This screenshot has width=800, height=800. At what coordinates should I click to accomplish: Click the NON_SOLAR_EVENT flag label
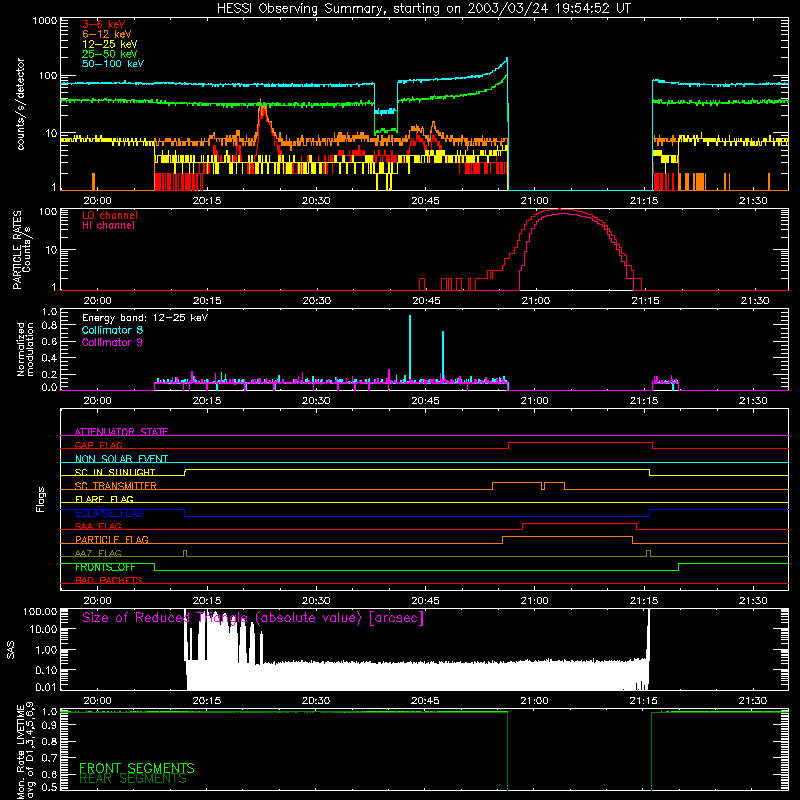click(121, 459)
